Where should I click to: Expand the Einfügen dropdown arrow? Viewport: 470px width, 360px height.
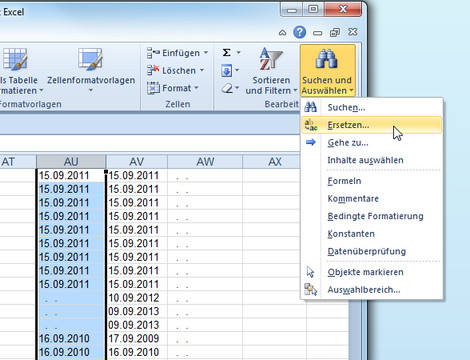pyautogui.click(x=206, y=53)
